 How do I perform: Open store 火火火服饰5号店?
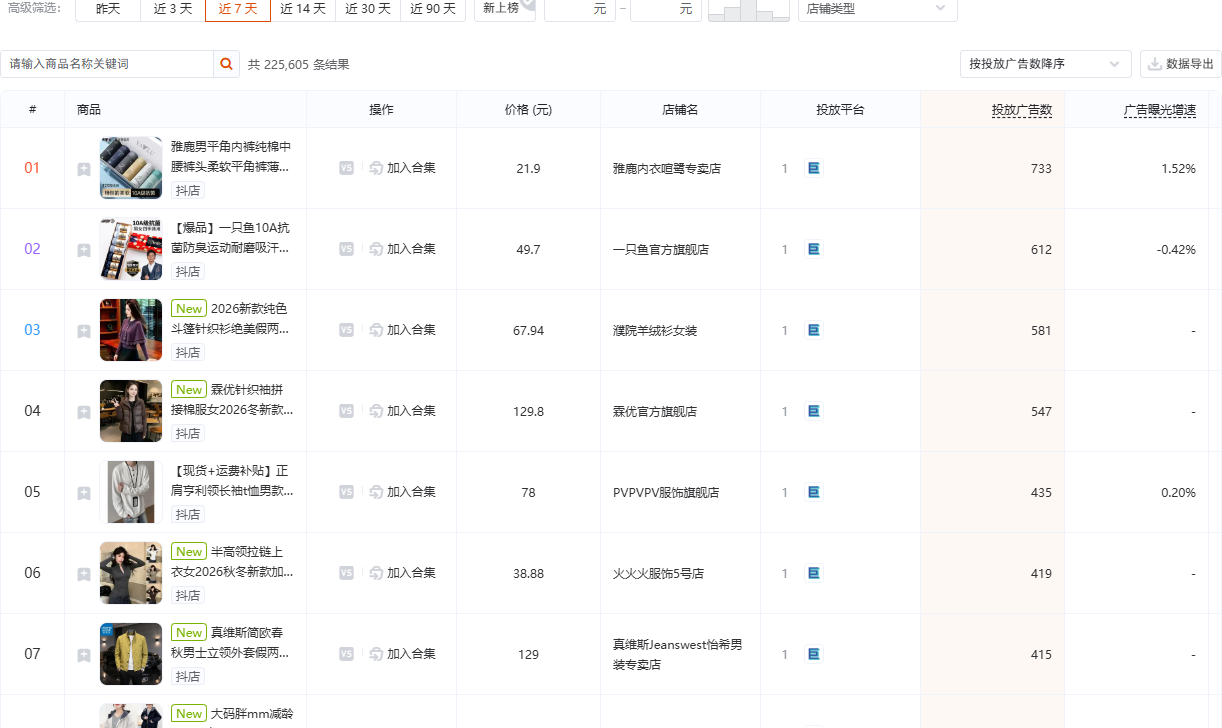pos(659,574)
